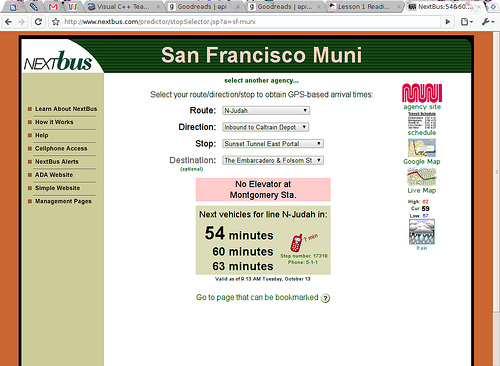Click the Rain weather icon

[x=422, y=232]
